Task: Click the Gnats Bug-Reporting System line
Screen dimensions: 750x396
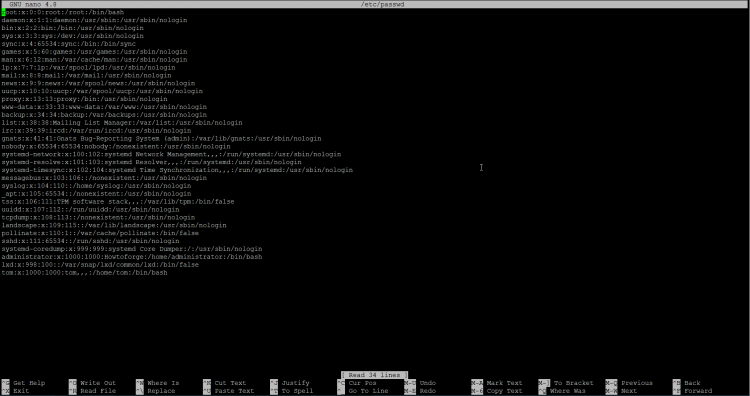Action: [161, 139]
